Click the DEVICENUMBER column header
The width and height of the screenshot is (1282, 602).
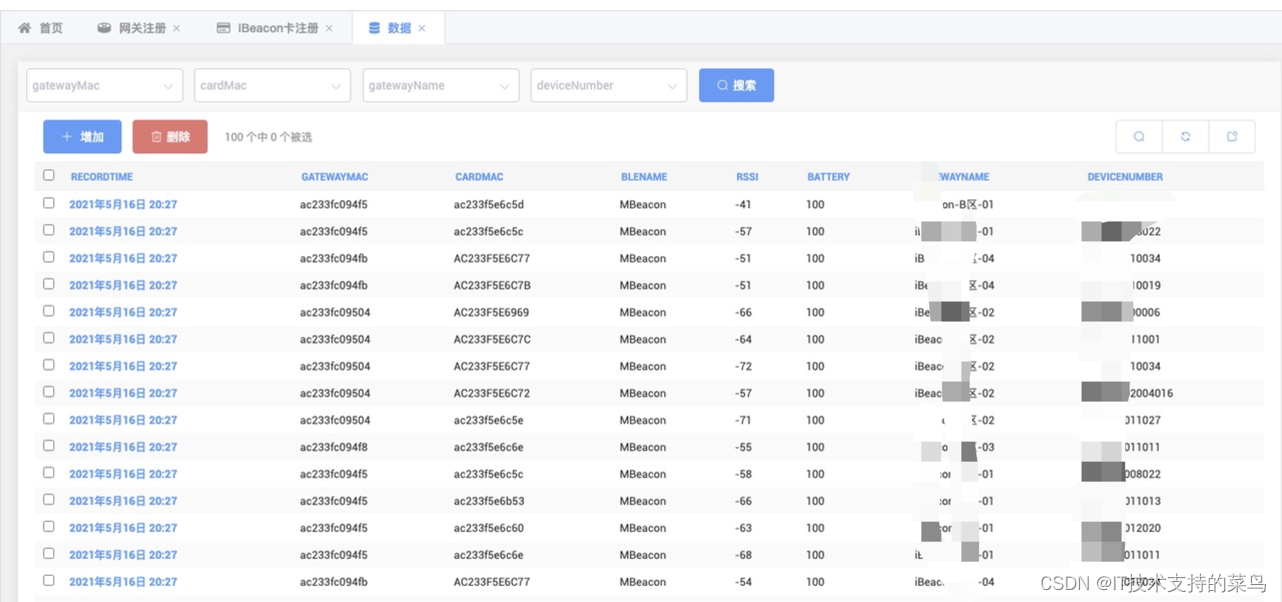(1125, 177)
